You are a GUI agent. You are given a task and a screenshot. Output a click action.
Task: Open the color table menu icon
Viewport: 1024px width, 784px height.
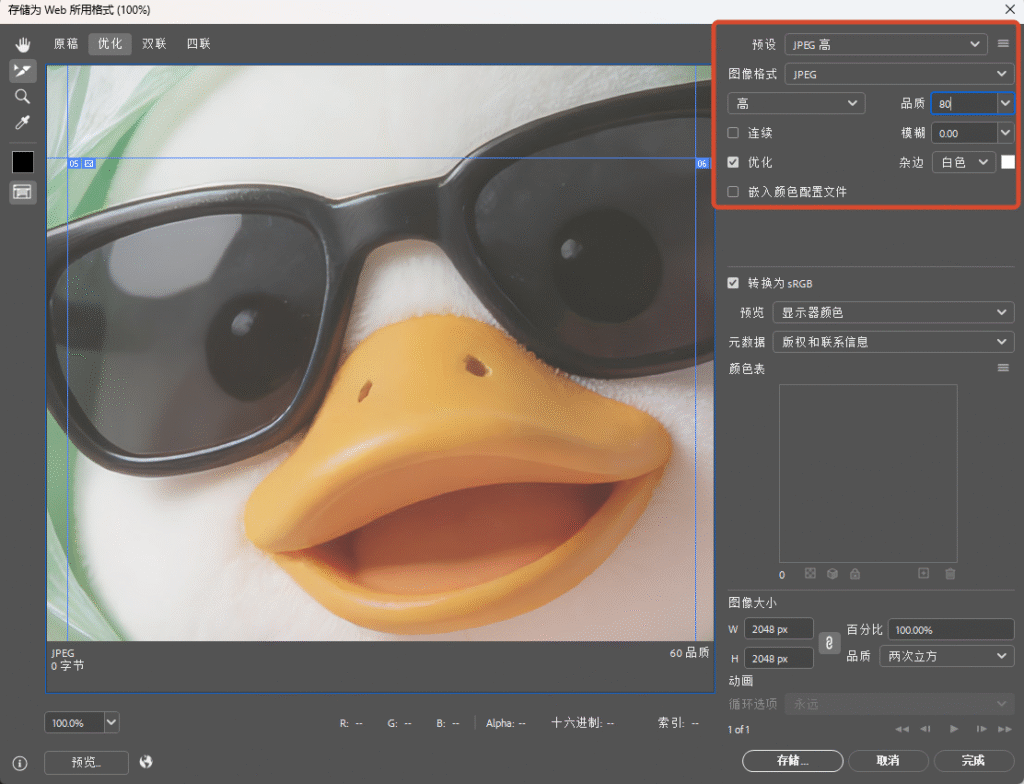[x=1004, y=368]
